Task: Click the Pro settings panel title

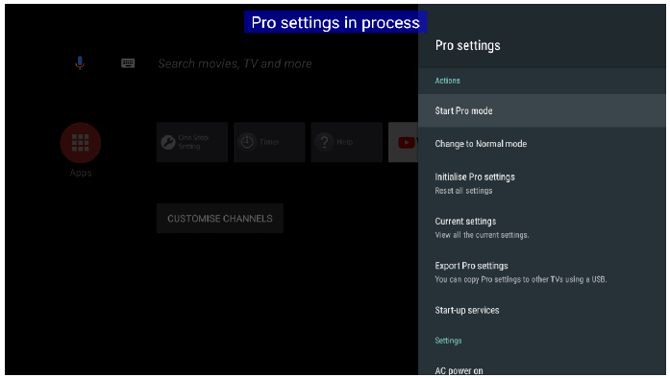Action: tap(467, 45)
